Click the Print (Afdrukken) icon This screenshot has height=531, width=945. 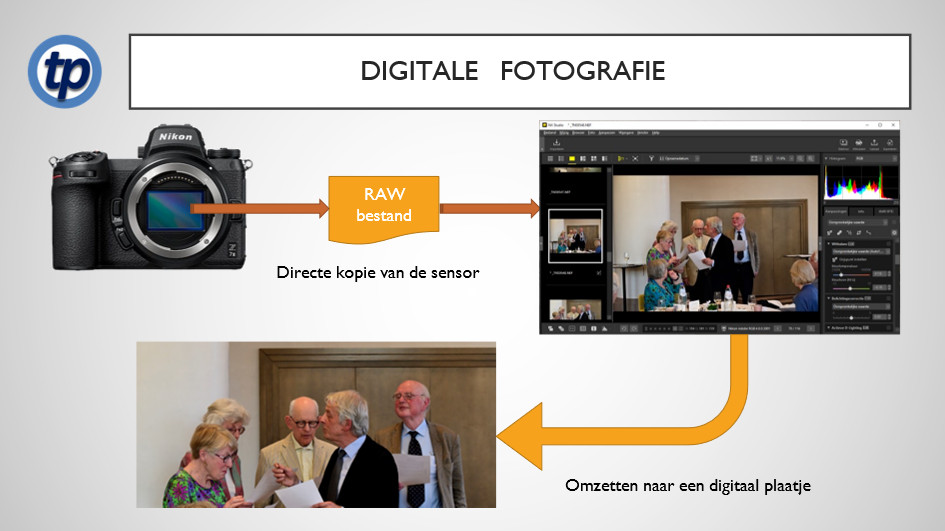tap(858, 144)
